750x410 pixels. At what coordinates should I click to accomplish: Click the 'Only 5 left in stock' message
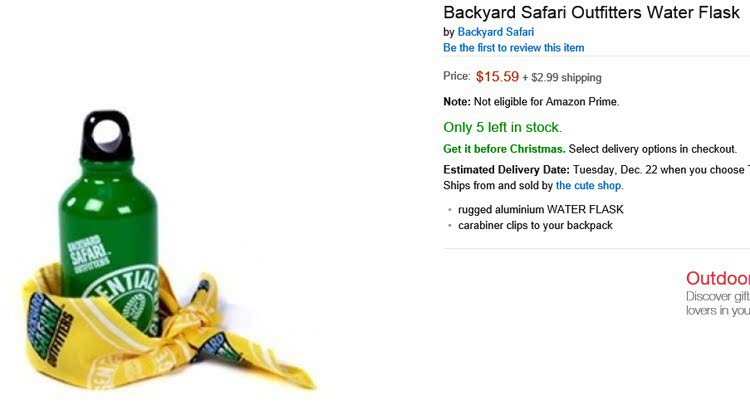tap(502, 127)
